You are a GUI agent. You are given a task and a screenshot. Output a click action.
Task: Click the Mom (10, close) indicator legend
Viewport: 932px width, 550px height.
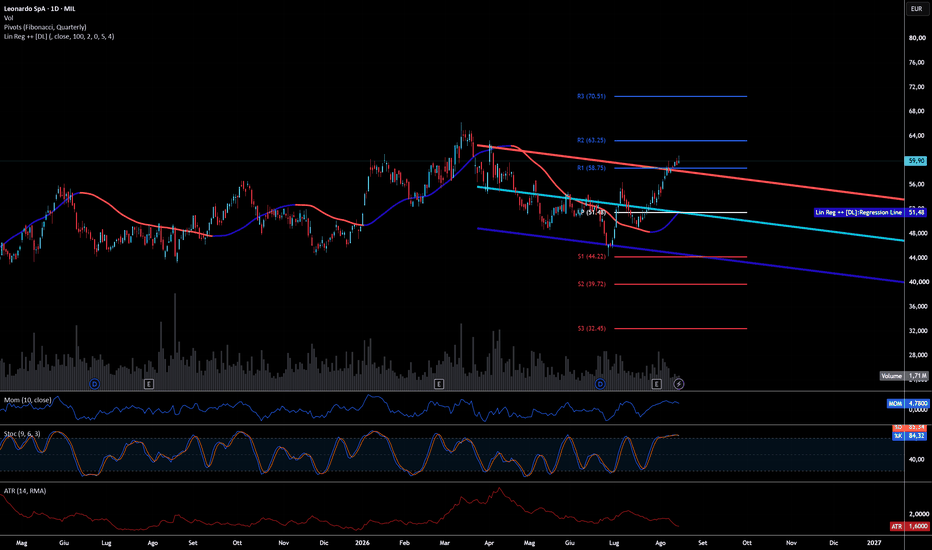click(x=27, y=400)
